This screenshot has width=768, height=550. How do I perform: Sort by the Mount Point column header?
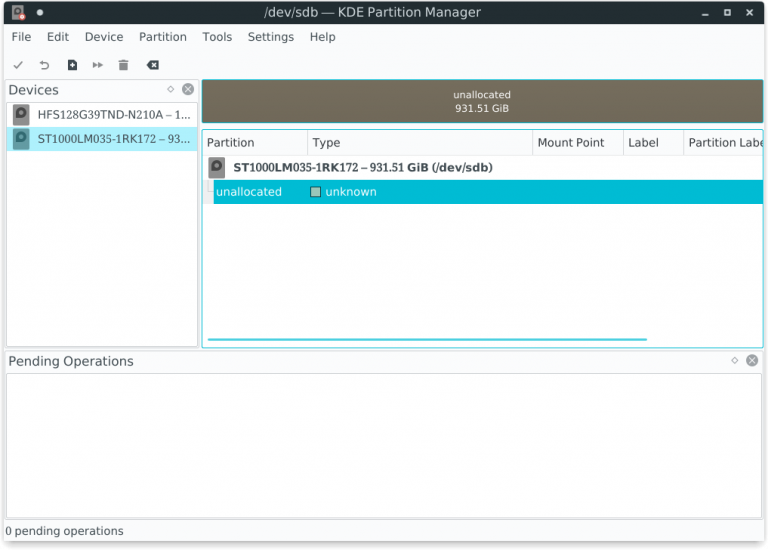[577, 143]
